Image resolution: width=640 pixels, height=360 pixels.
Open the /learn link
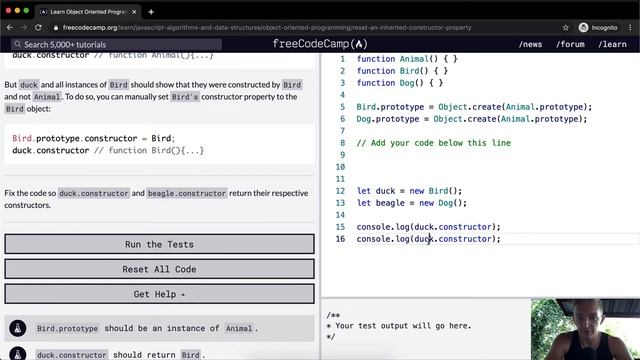[612, 44]
